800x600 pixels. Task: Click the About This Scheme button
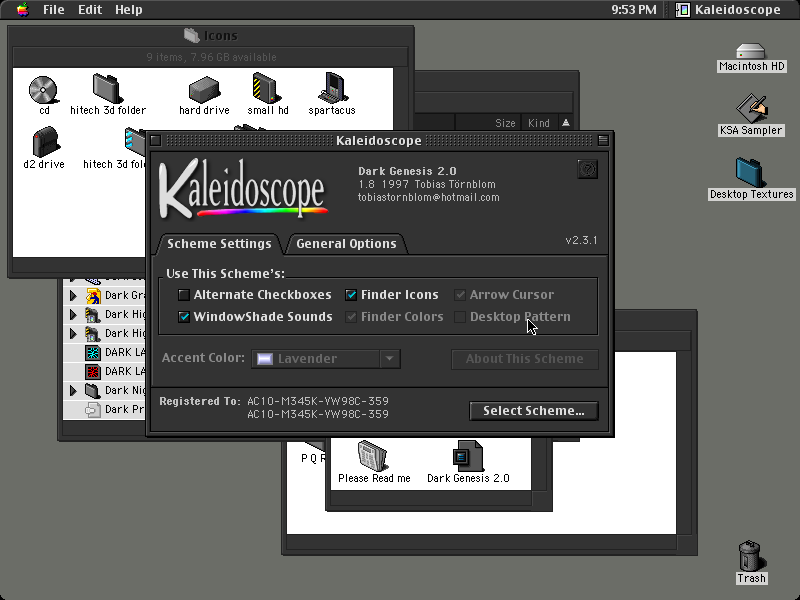click(524, 359)
